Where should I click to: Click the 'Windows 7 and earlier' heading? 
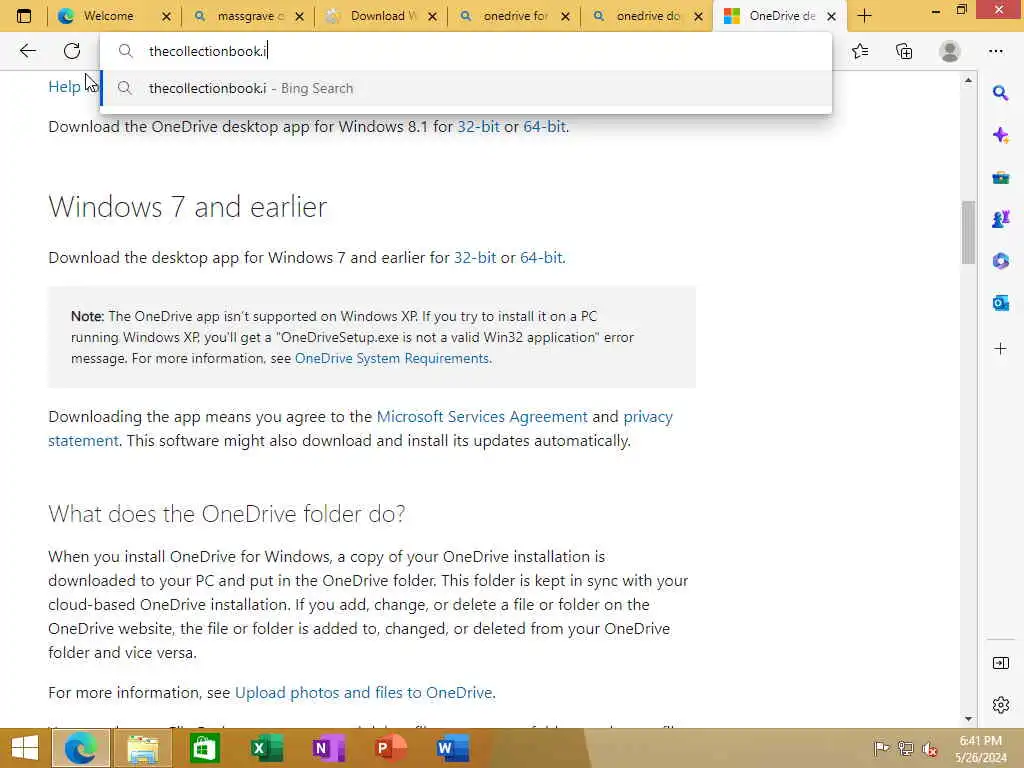pos(187,207)
